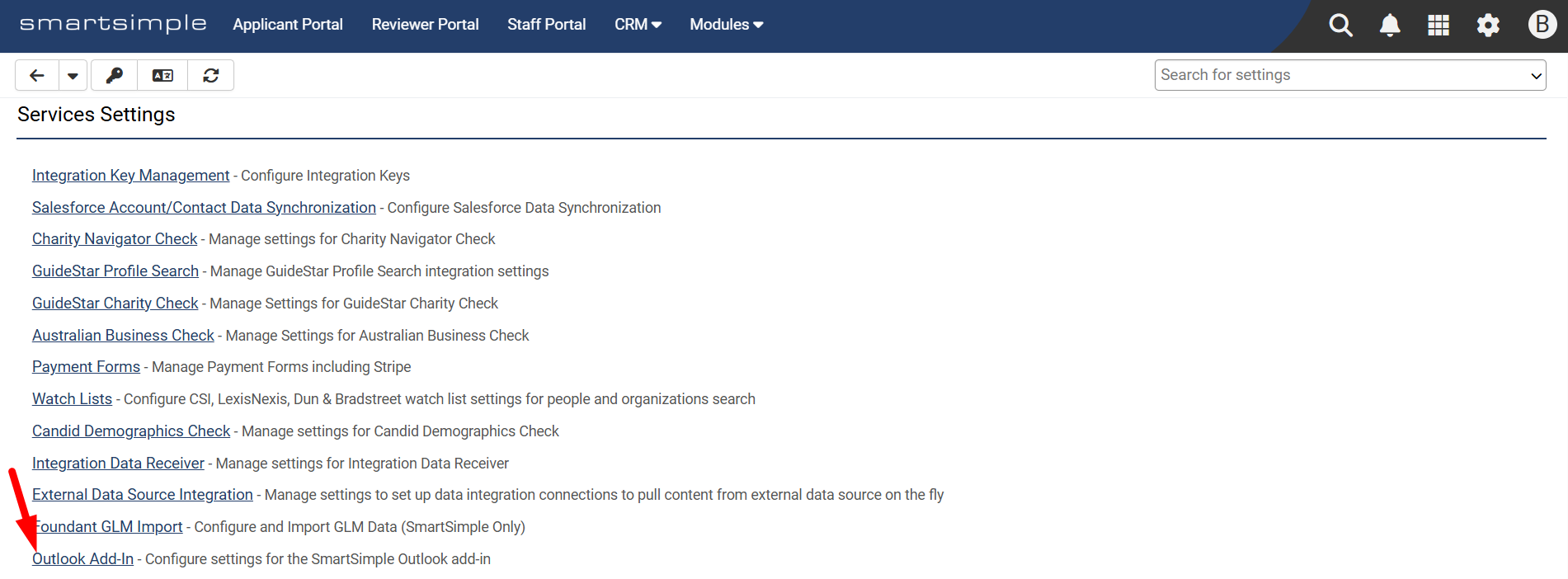Open Outlook Add-In link
1568x579 pixels.
pyautogui.click(x=82, y=559)
